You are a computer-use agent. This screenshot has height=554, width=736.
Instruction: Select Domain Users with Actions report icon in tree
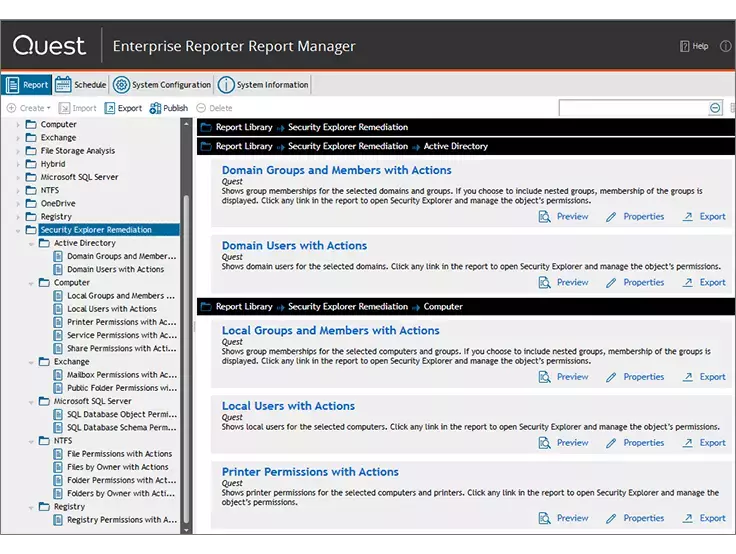coord(58,269)
